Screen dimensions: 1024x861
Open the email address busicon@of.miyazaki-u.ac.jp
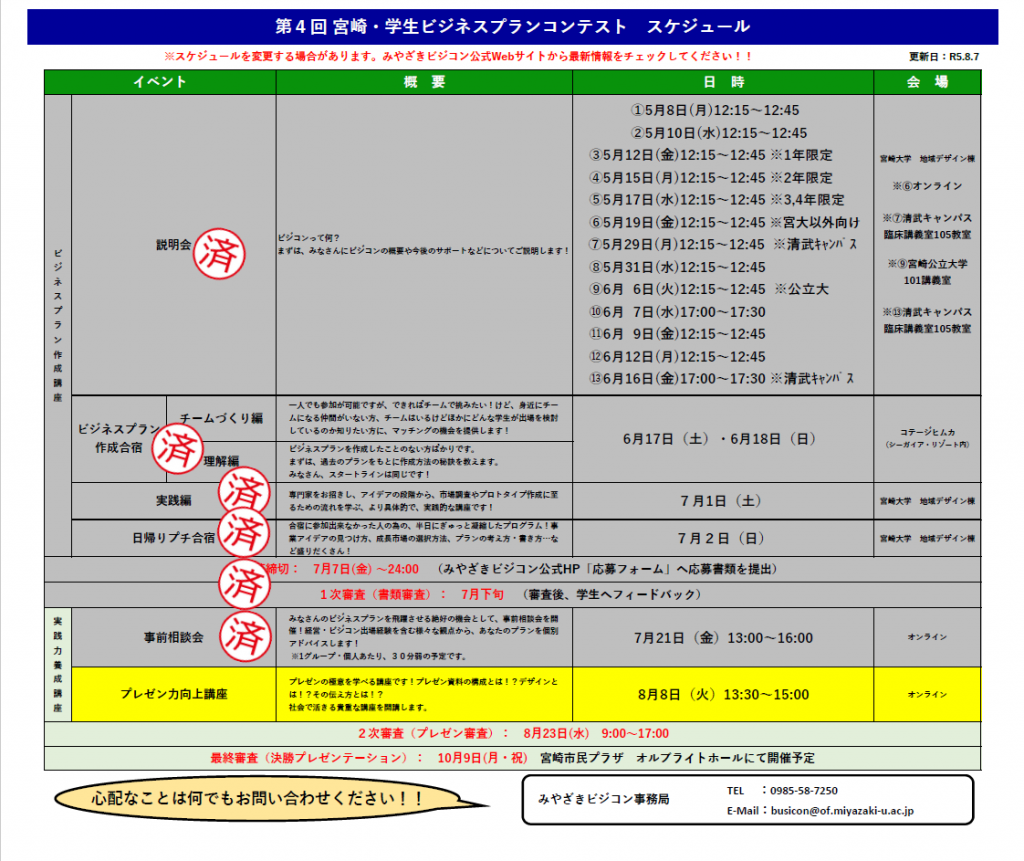(842, 811)
